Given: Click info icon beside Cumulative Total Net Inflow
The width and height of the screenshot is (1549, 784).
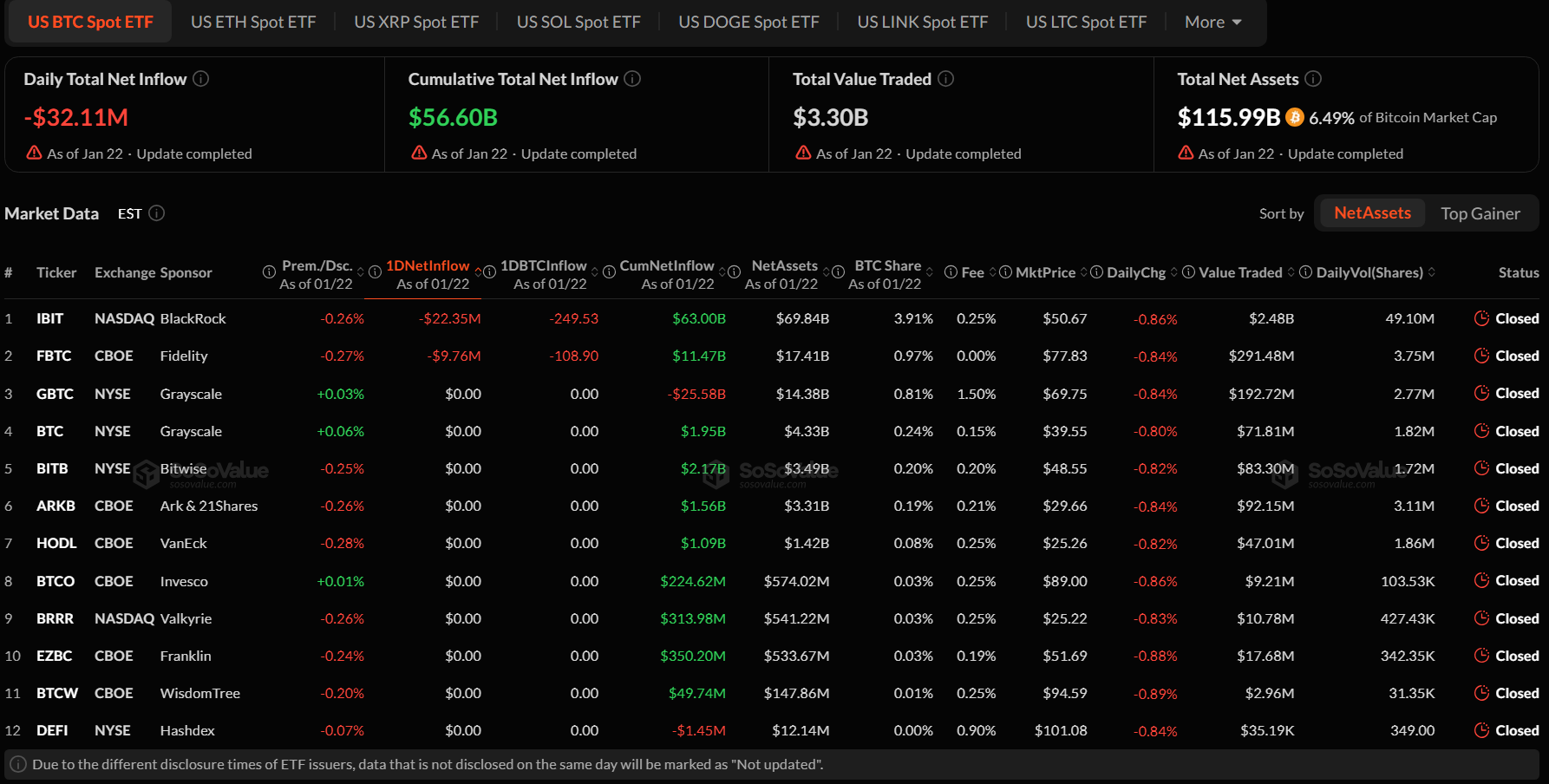Looking at the screenshot, I should (x=632, y=79).
